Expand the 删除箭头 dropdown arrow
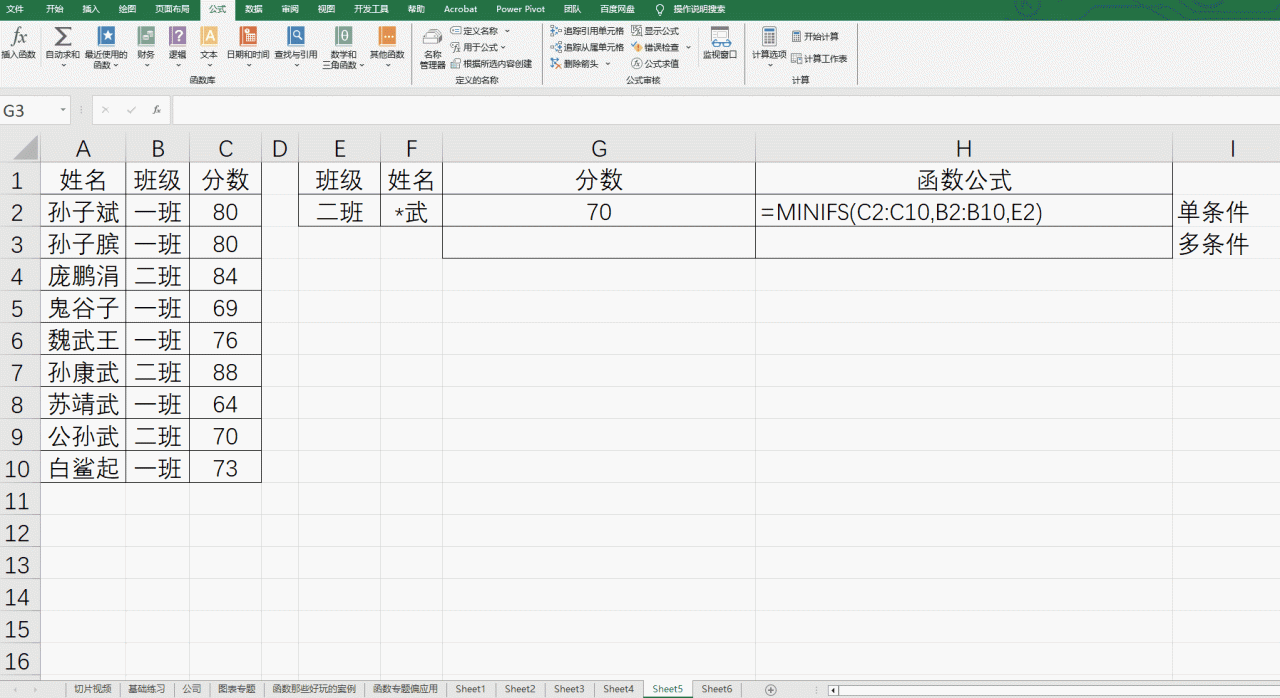1280x698 pixels. point(608,63)
